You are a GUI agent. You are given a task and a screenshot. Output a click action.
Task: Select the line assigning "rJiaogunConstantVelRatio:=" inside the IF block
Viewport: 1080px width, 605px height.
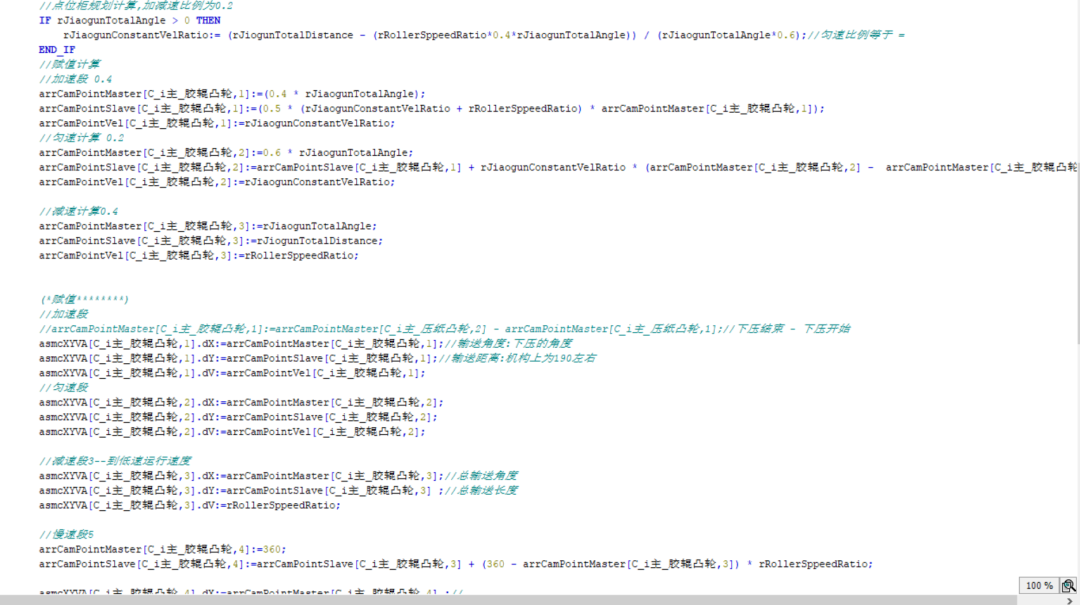[x=484, y=35]
